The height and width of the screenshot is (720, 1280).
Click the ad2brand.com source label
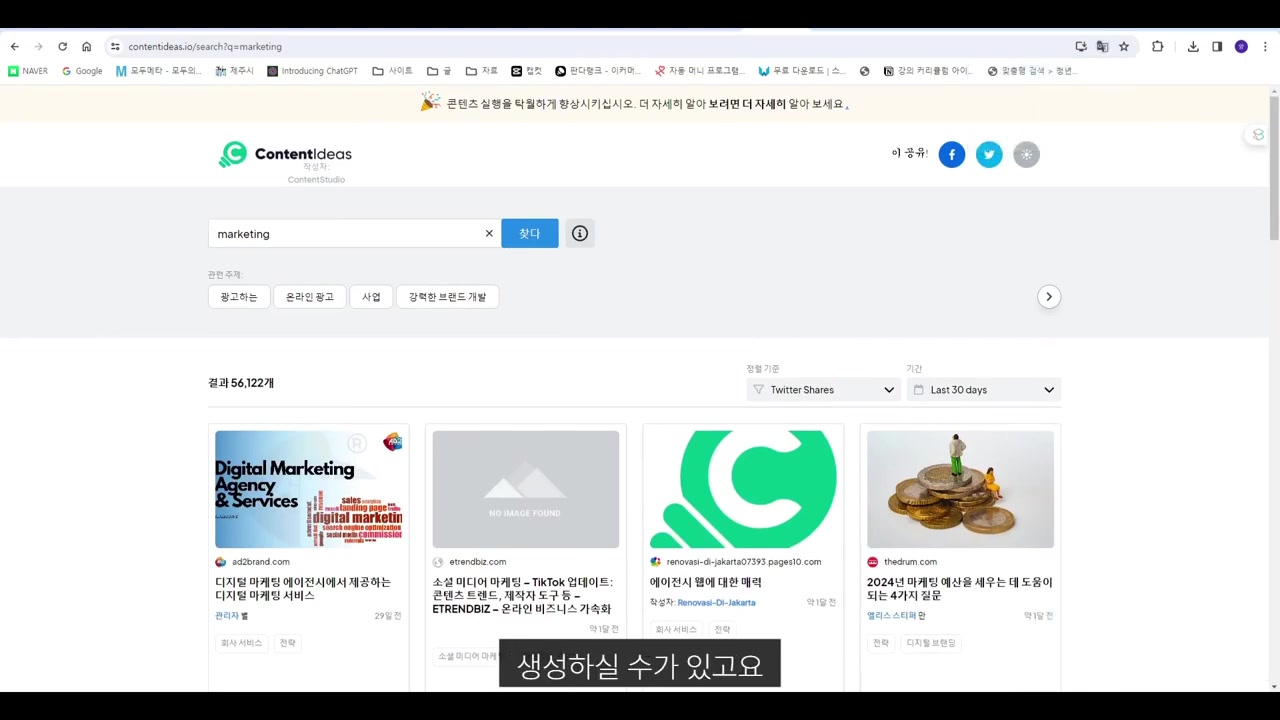[261, 562]
